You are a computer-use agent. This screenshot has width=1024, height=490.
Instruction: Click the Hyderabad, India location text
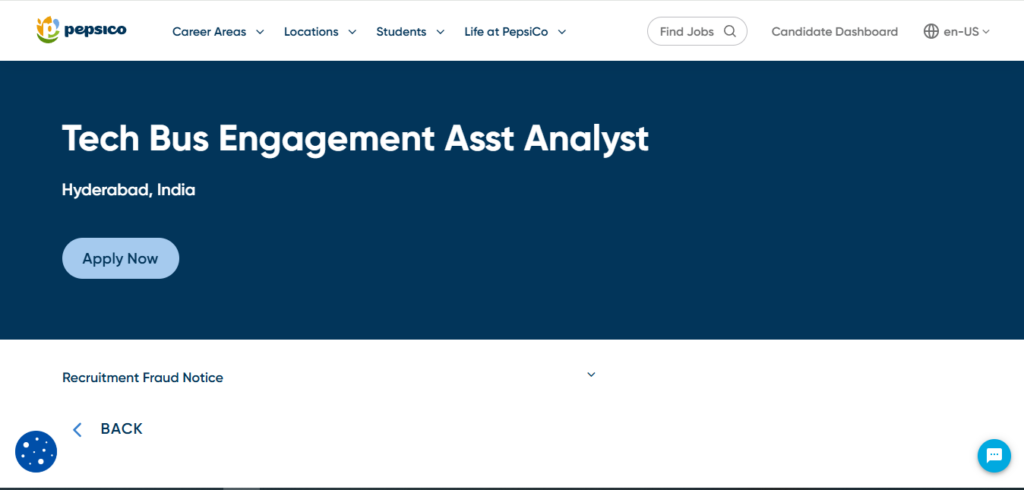[x=129, y=190]
